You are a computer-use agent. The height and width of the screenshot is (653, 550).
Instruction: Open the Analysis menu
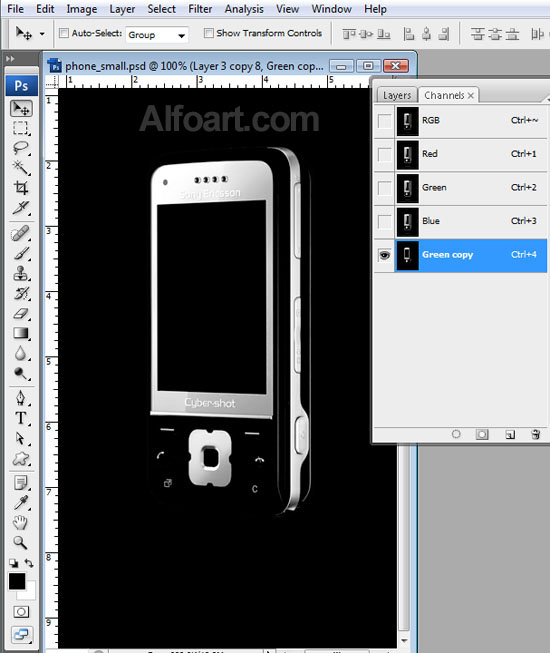(x=244, y=9)
